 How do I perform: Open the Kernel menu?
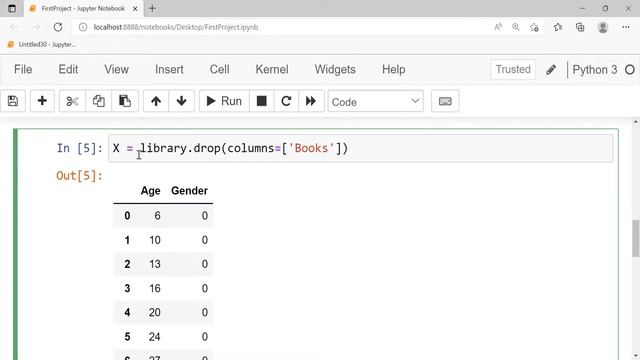[x=272, y=69]
